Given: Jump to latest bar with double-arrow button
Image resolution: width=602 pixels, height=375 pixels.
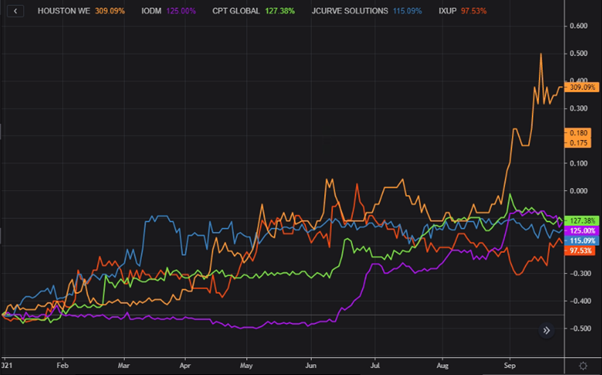Looking at the screenshot, I should [x=546, y=330].
